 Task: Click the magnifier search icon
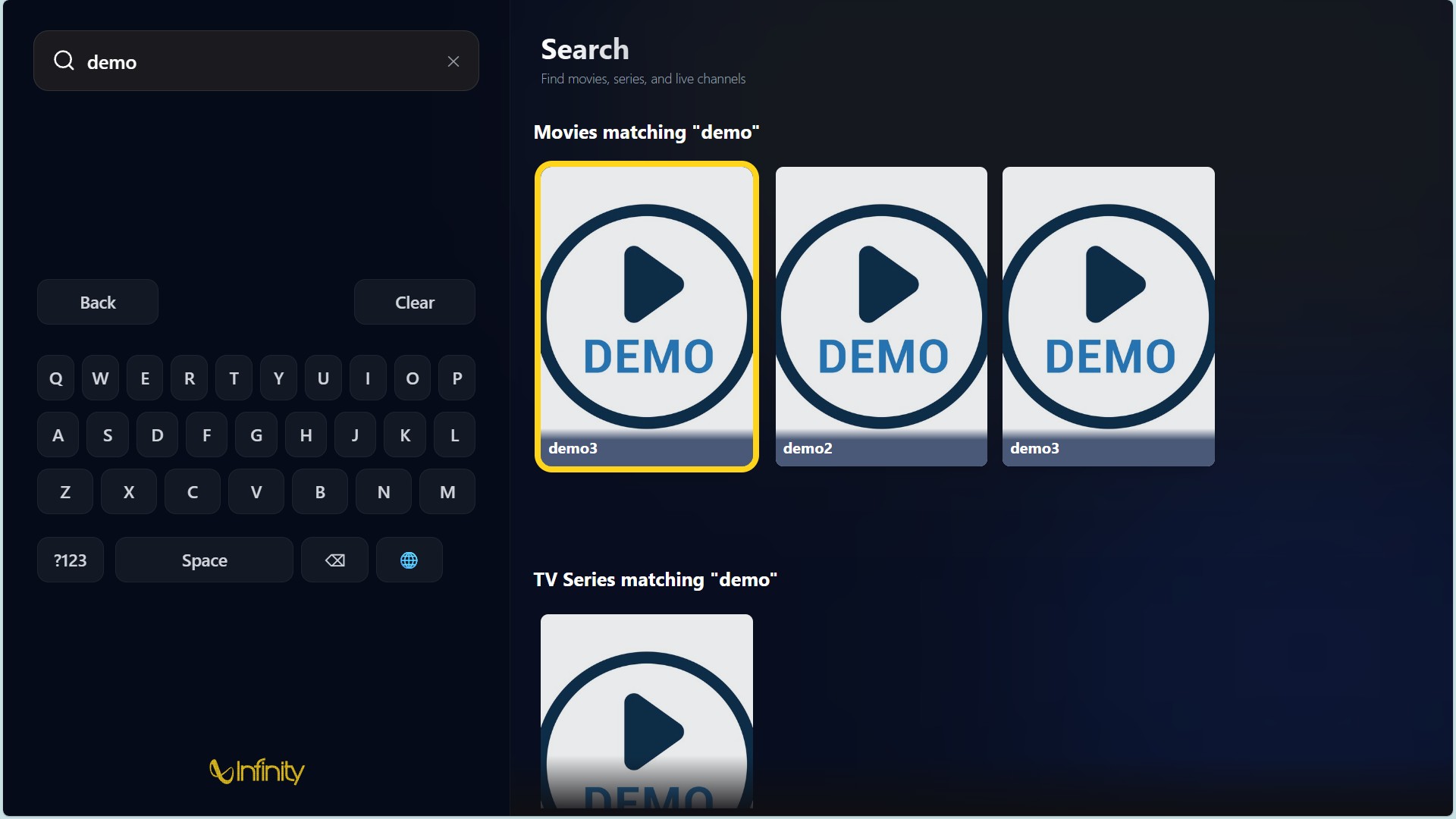click(x=64, y=61)
